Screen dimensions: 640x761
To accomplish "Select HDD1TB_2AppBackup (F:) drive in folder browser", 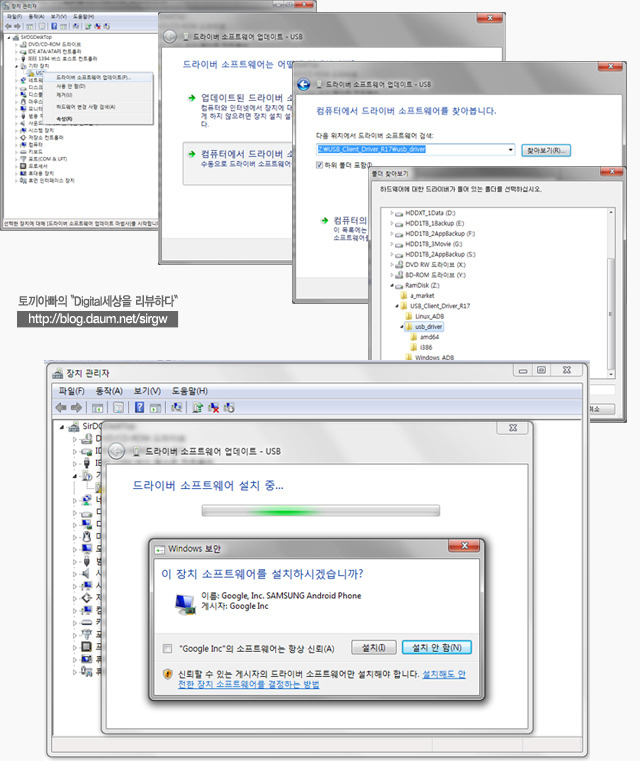I will [440, 233].
